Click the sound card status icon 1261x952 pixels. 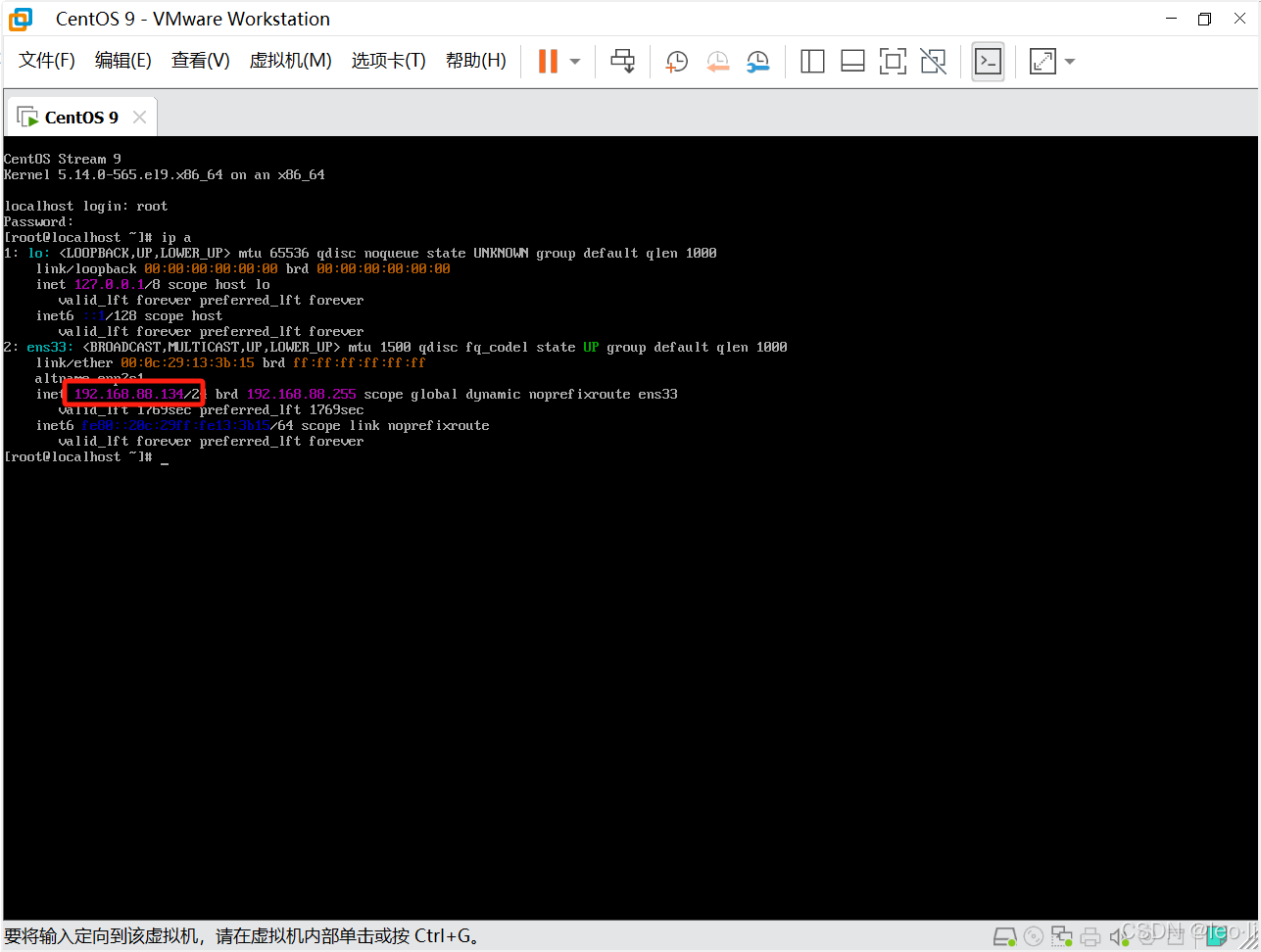[x=1120, y=936]
